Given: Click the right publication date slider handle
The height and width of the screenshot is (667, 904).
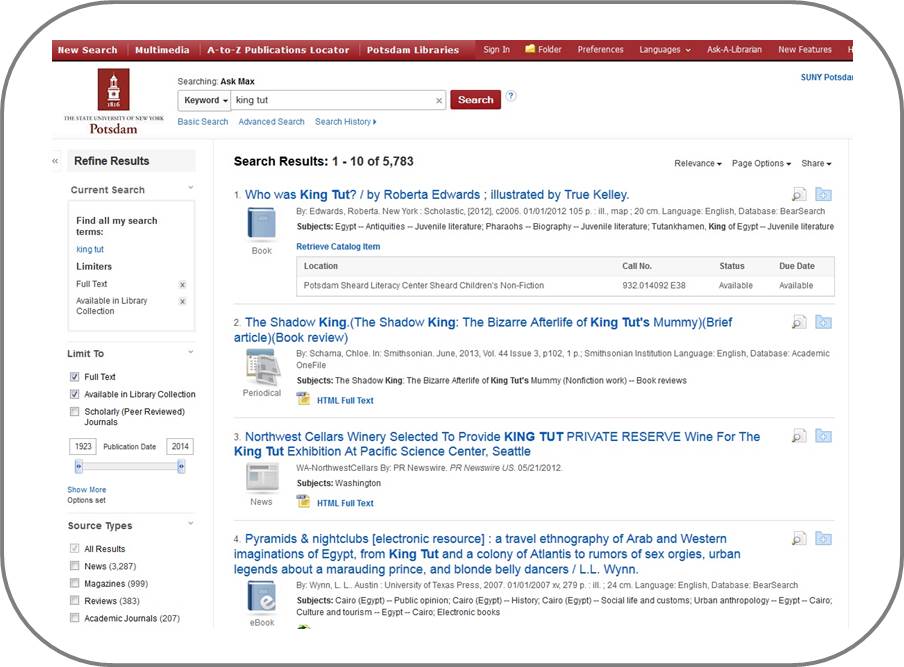Looking at the screenshot, I should [181, 466].
